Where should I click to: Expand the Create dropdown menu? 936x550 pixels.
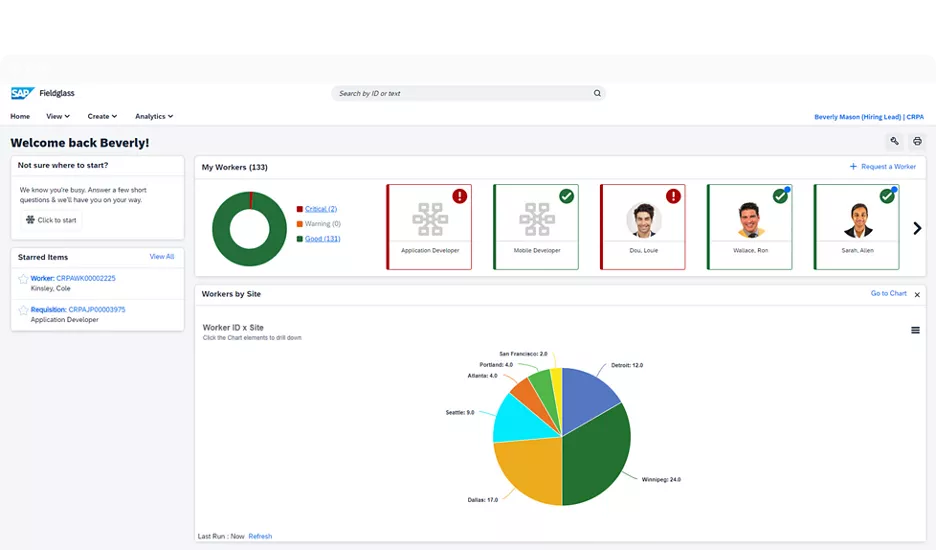[x=102, y=116]
